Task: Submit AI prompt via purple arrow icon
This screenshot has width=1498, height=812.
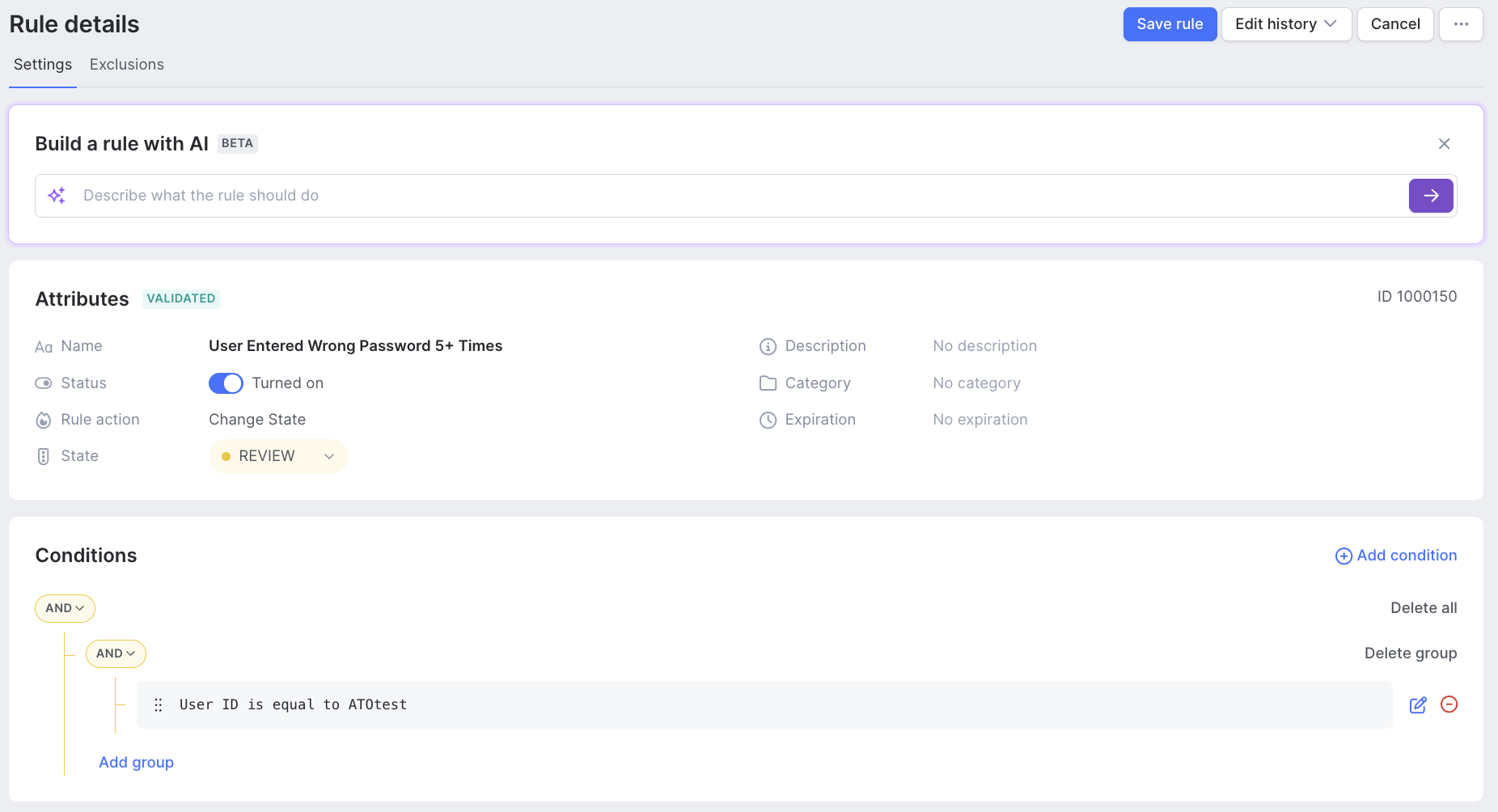Action: (x=1431, y=195)
